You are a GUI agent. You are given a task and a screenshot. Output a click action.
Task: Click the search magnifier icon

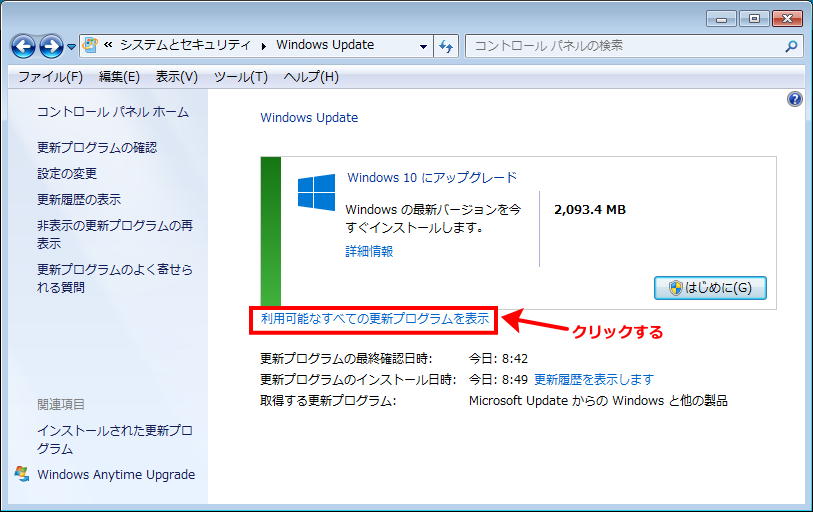(x=791, y=46)
